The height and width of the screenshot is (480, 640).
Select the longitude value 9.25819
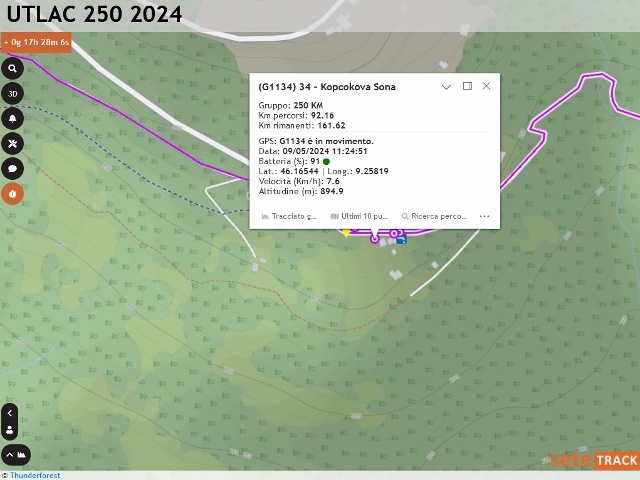coord(372,171)
